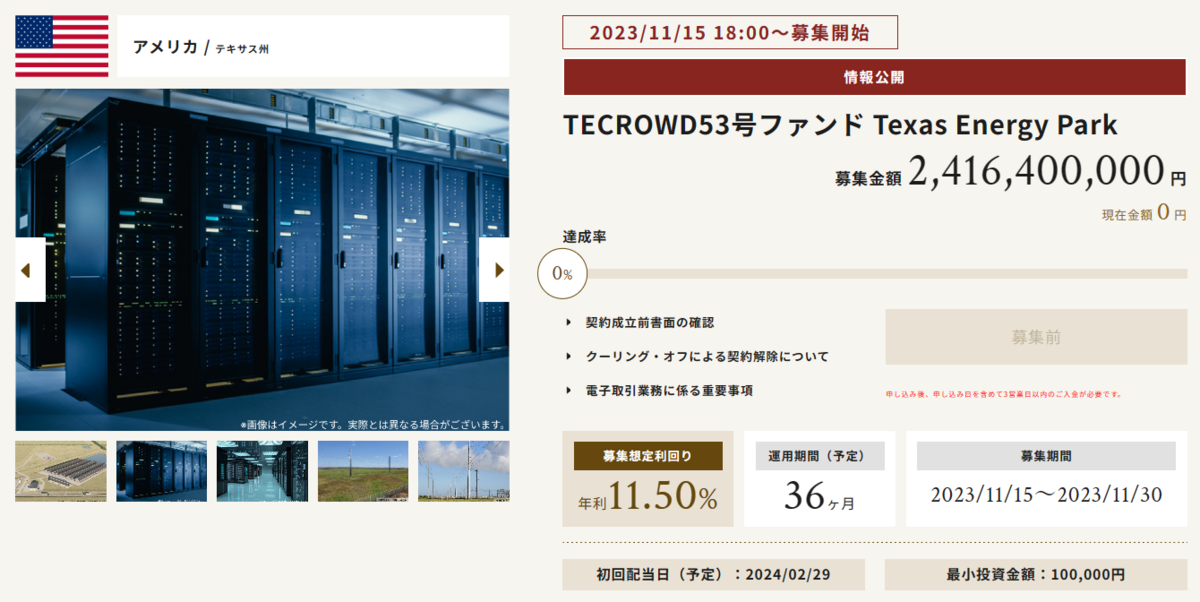This screenshot has height=602, width=1200.
Task: Click the amount 2,416,400,000 円
Action: [x=1047, y=173]
